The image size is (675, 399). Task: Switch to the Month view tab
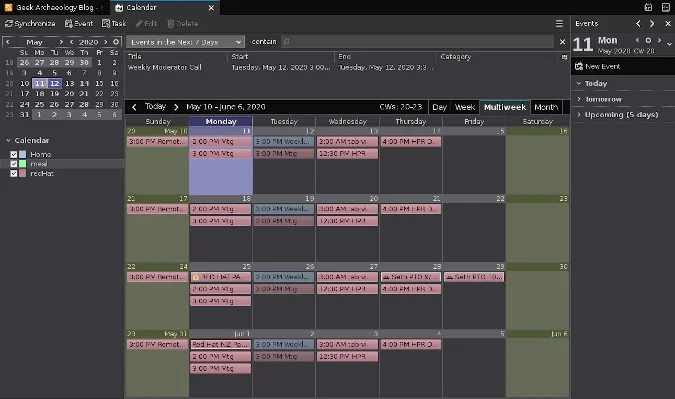point(546,107)
